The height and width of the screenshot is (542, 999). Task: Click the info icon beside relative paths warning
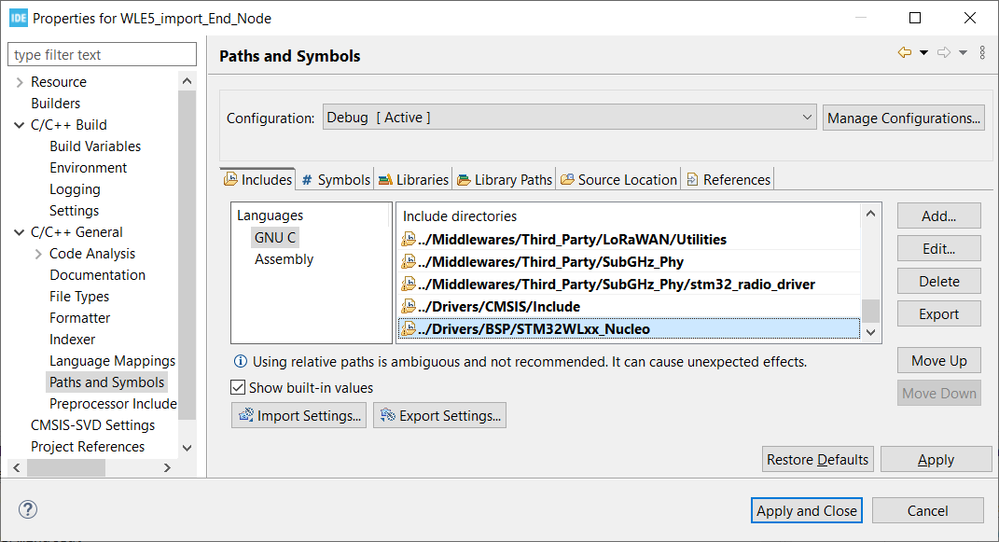click(240, 361)
